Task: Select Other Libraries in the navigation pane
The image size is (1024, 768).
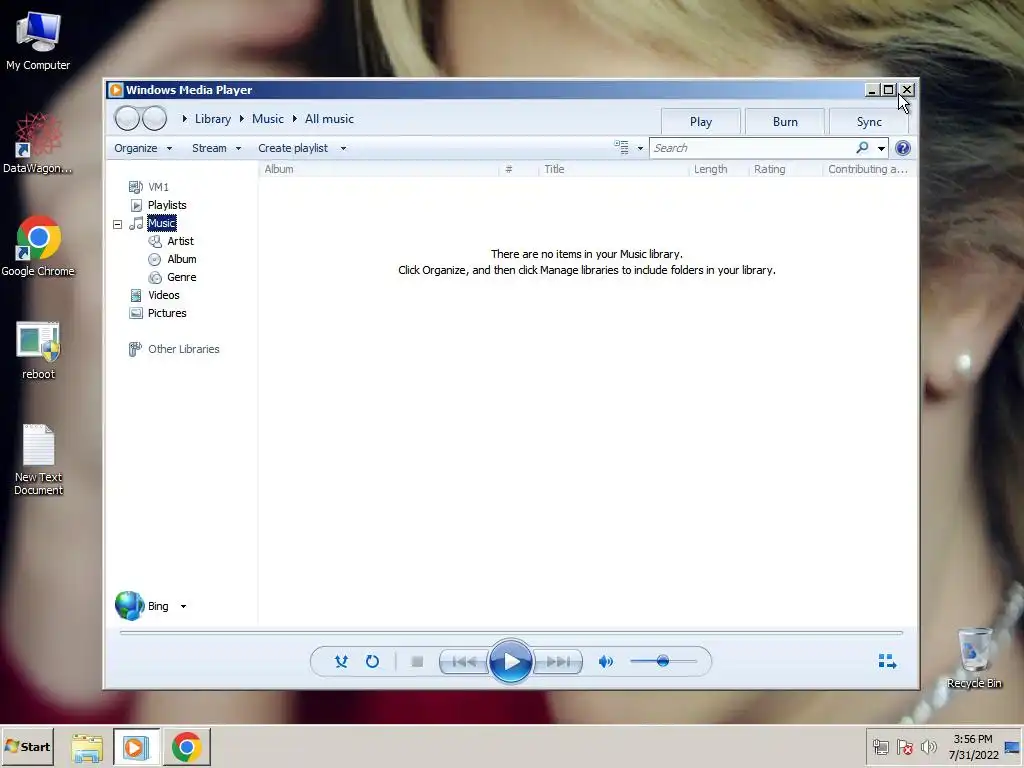Action: tap(184, 349)
